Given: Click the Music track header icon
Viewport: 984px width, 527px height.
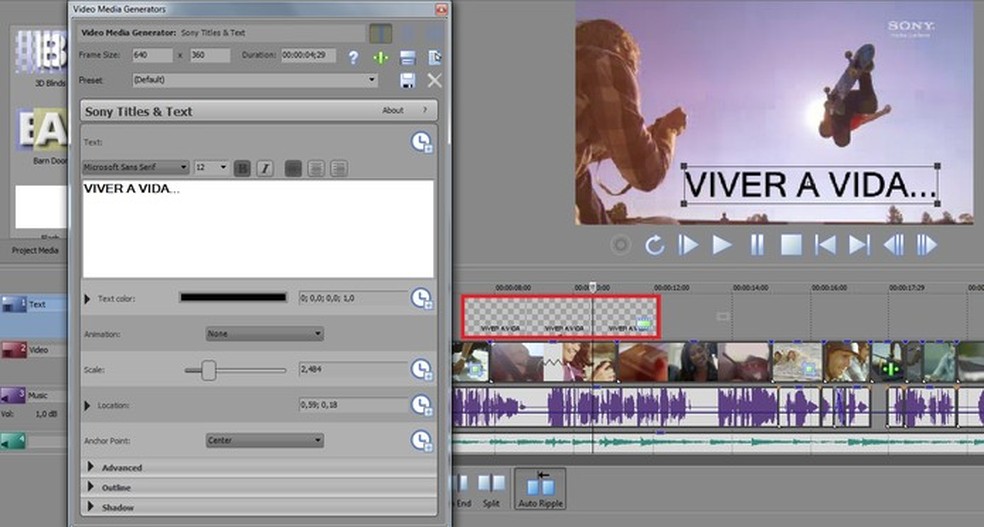Looking at the screenshot, I should point(13,396).
